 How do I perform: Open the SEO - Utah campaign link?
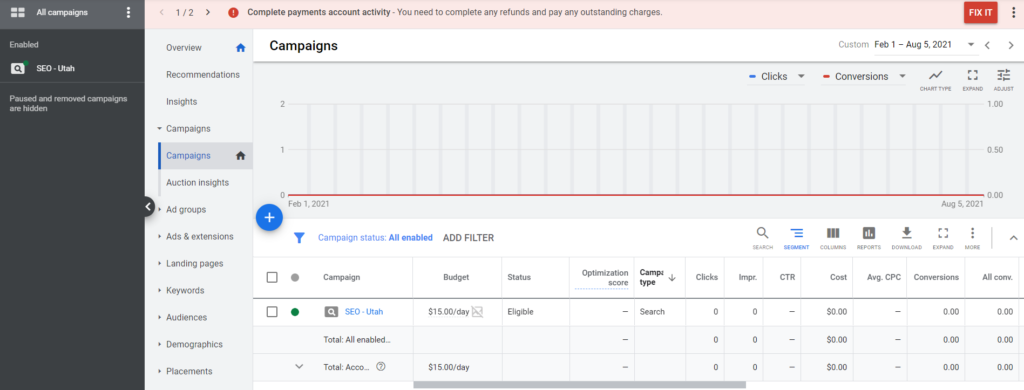(x=364, y=312)
